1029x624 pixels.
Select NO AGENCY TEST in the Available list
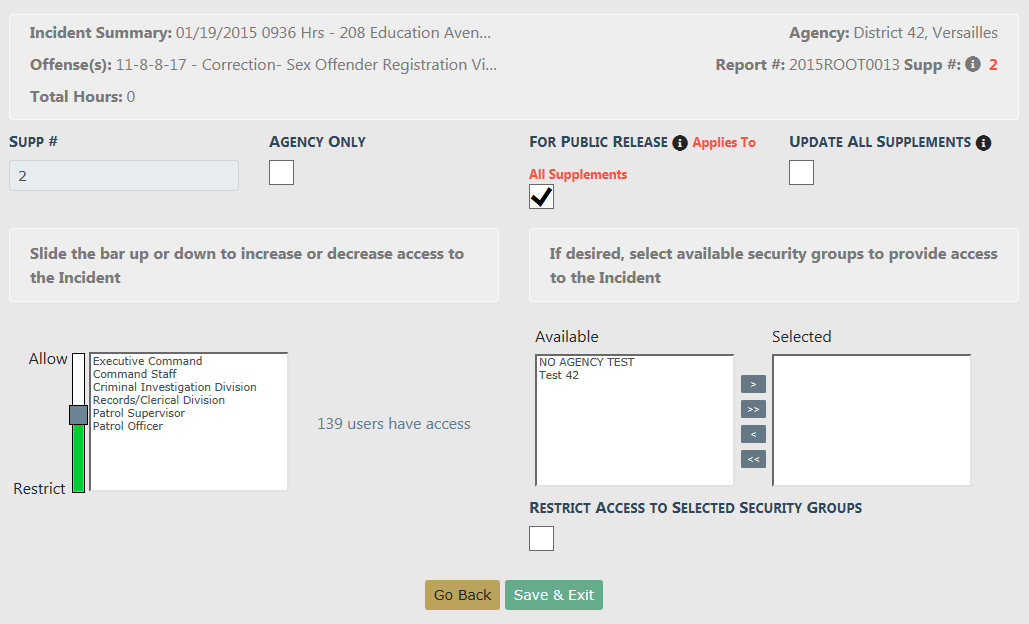click(587, 362)
